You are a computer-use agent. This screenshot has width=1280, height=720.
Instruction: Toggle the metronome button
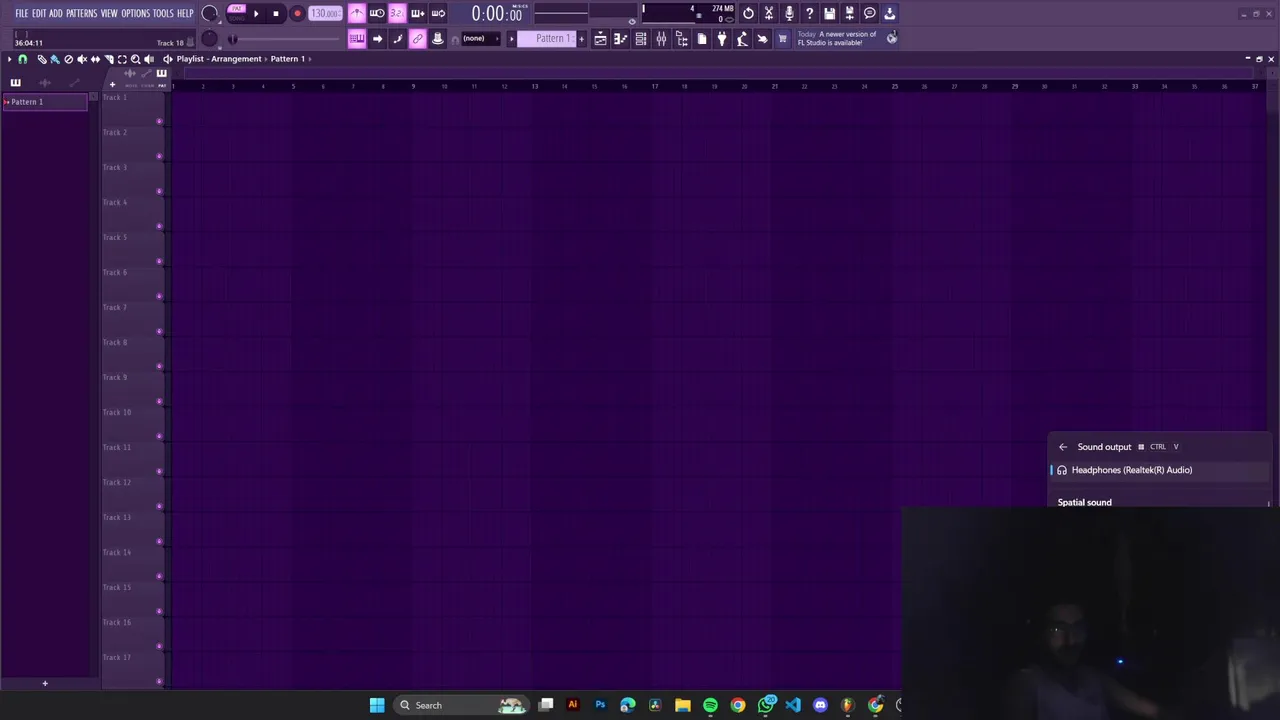pos(357,14)
